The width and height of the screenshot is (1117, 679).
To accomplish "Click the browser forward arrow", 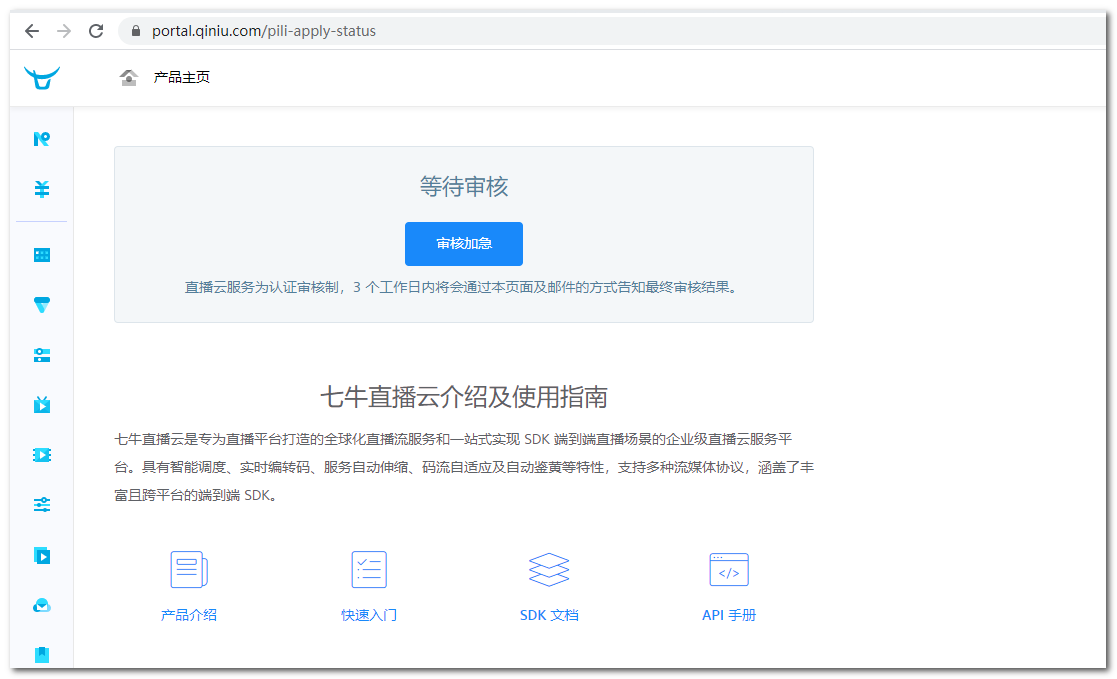I will [x=64, y=31].
